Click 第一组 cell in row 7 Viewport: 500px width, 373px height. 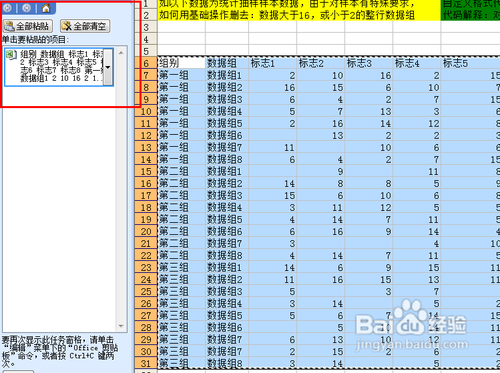tap(181, 75)
